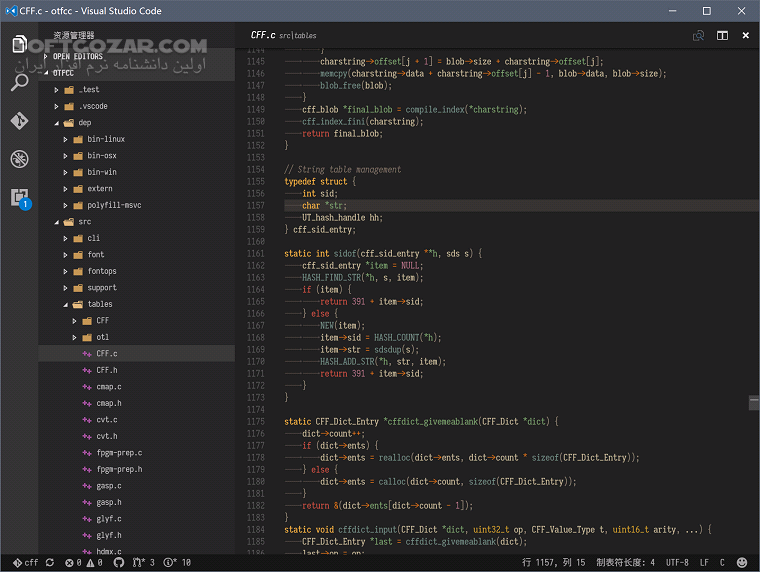Expand the bin-win folder
Screen dimensions: 760x572
coord(137,172)
